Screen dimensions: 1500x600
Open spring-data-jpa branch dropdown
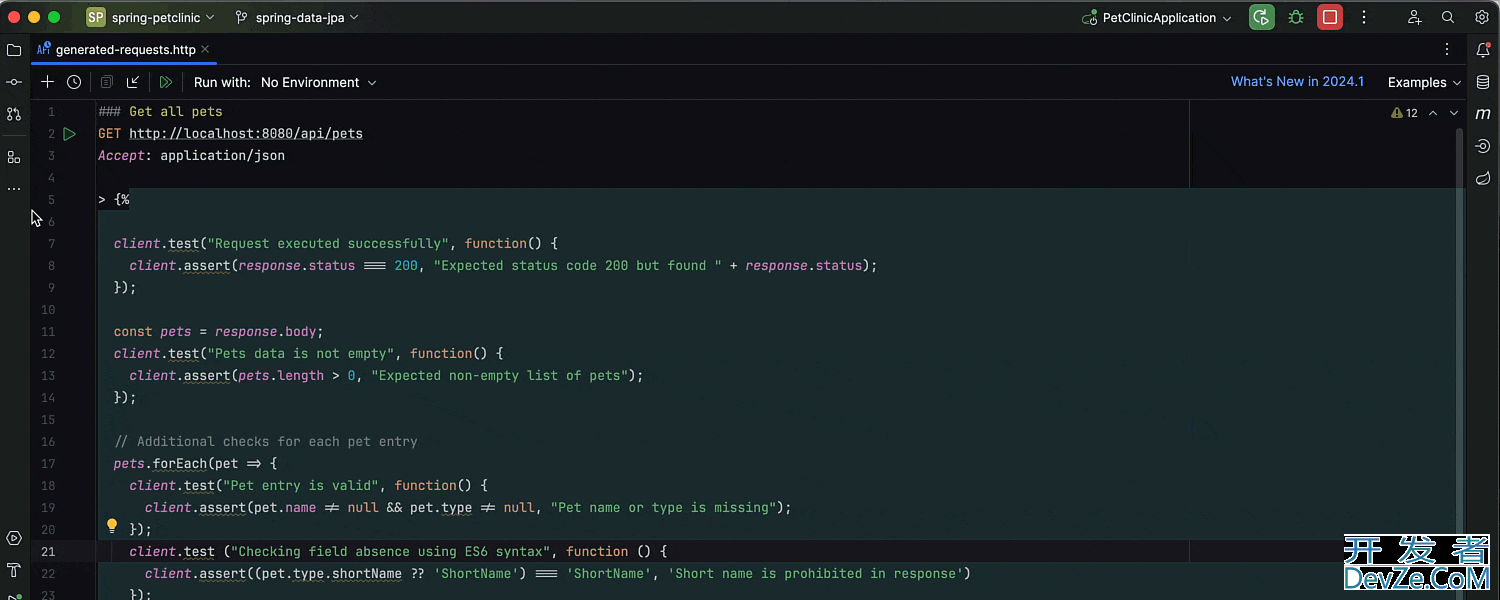(x=297, y=17)
